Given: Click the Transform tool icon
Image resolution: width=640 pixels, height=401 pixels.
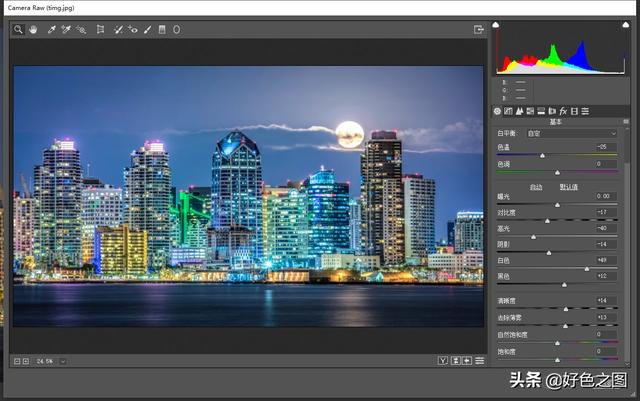Looking at the screenshot, I should [100, 30].
